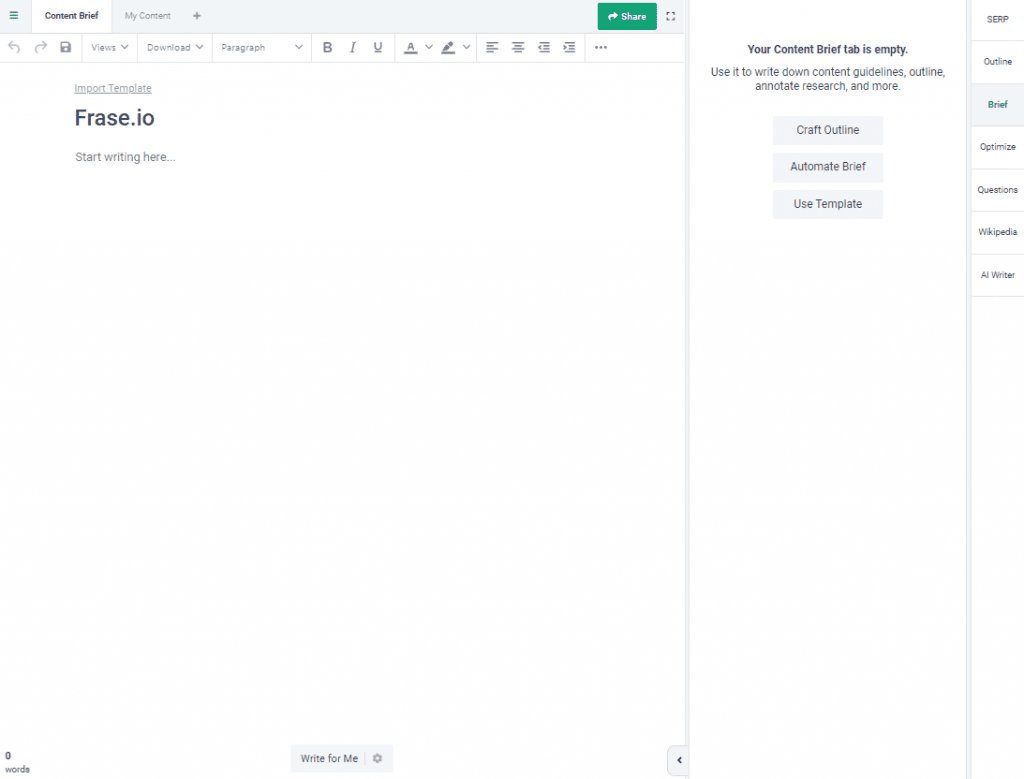Apply text color with the A icon
1024x779 pixels.
(410, 48)
